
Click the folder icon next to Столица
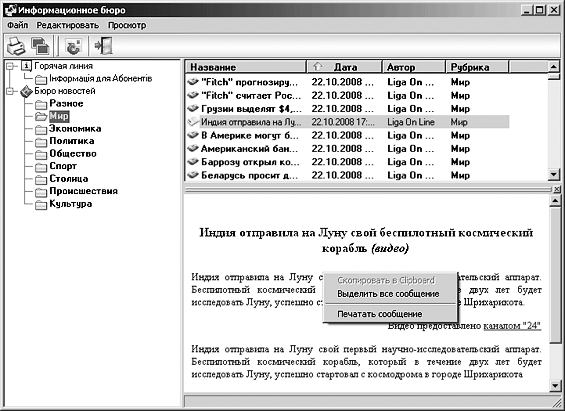41,179
